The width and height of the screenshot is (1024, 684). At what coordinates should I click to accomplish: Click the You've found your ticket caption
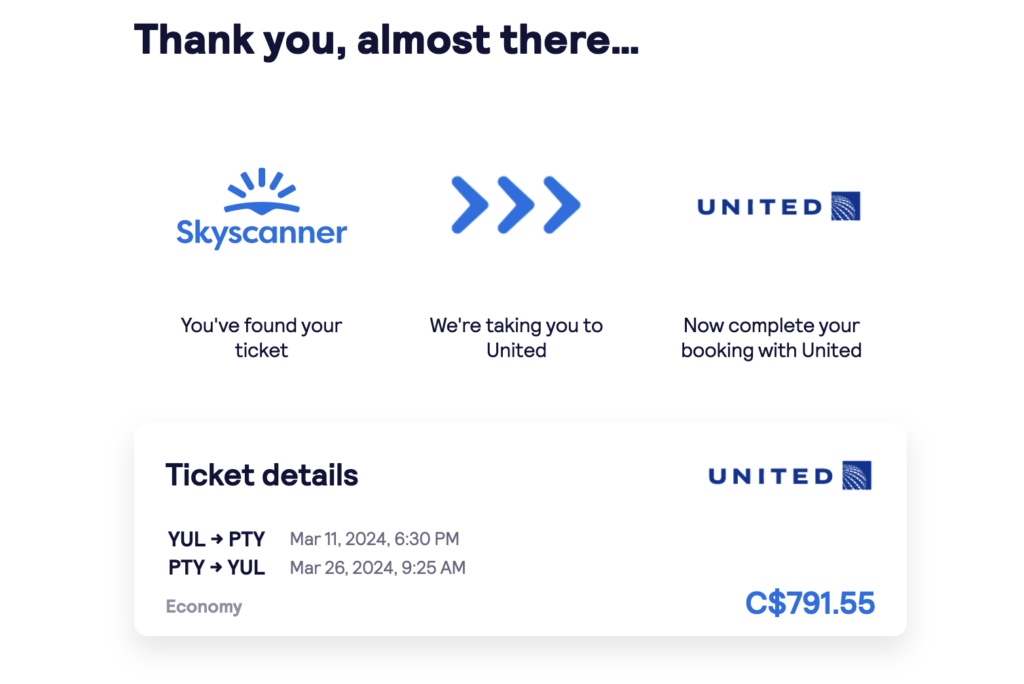(260, 338)
